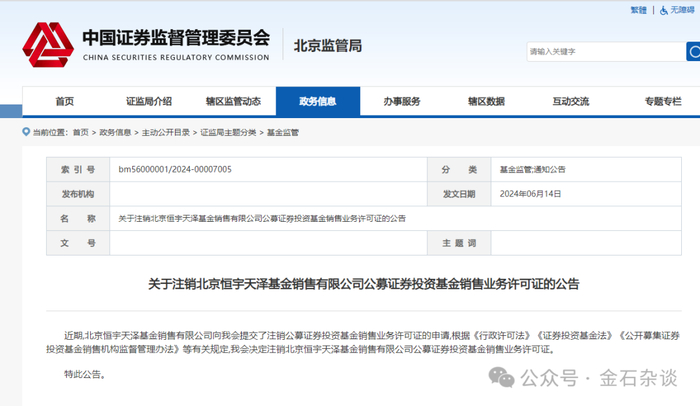Open the 无障碍 accessibility mode link
The height and width of the screenshot is (406, 700).
pos(682,10)
